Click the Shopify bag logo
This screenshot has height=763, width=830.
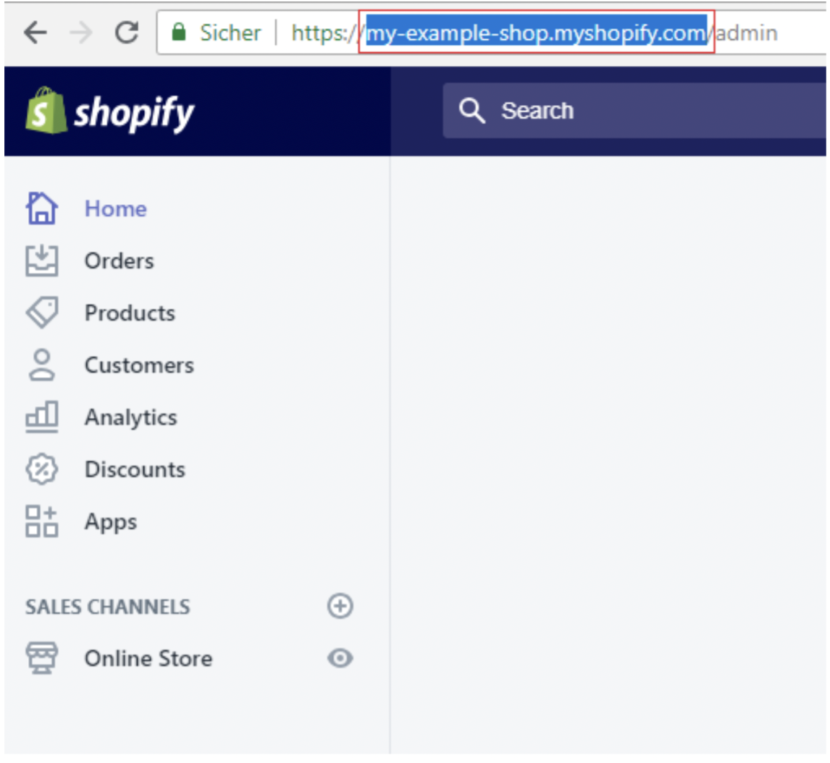(46, 110)
